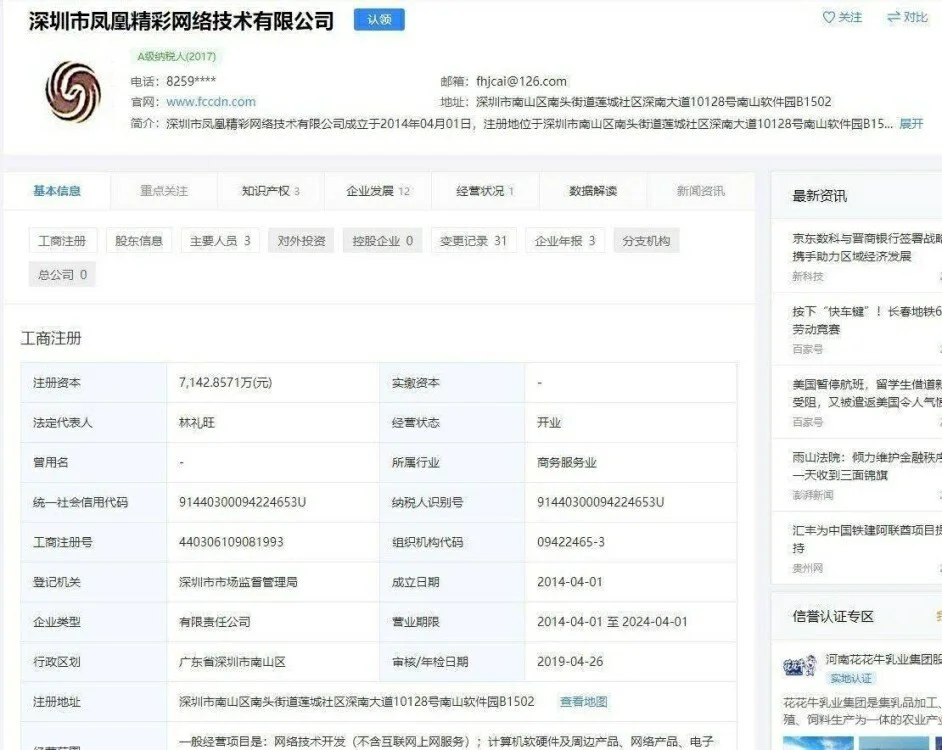Click founding date 2014-04-01 value
Image resolution: width=942 pixels, height=750 pixels.
(570, 582)
